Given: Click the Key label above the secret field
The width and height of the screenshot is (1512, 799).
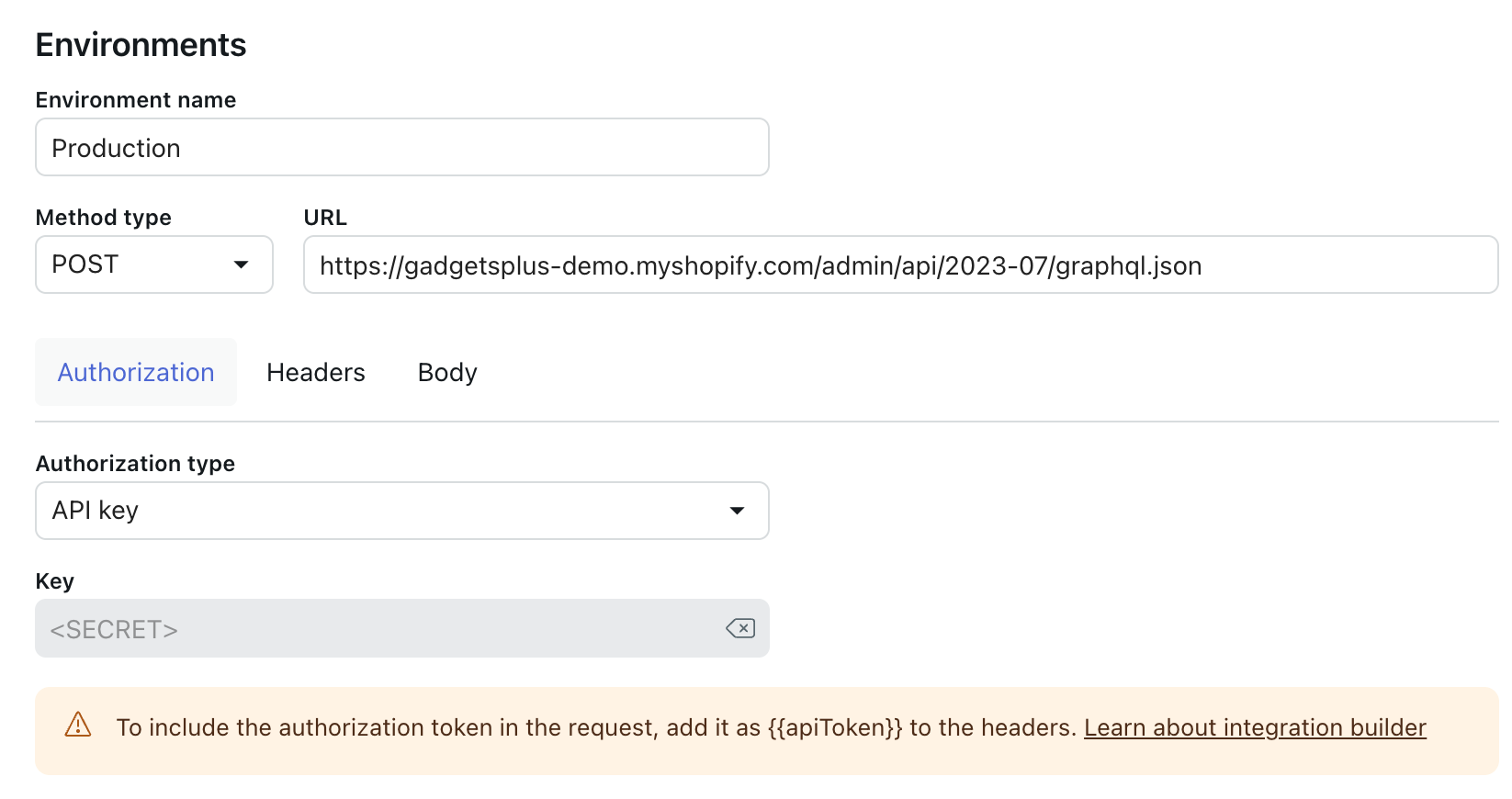Looking at the screenshot, I should tap(54, 581).
